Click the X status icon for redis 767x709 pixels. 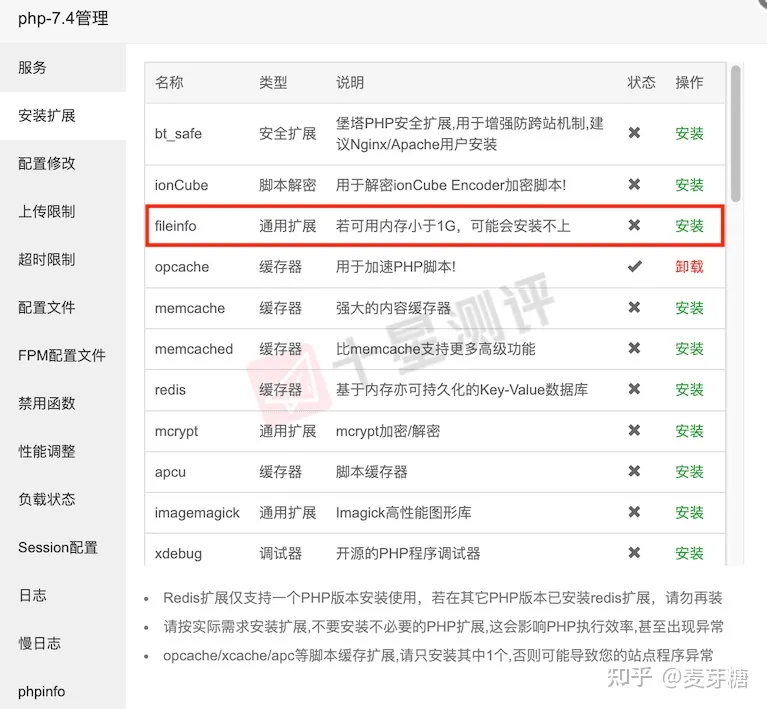(634, 389)
